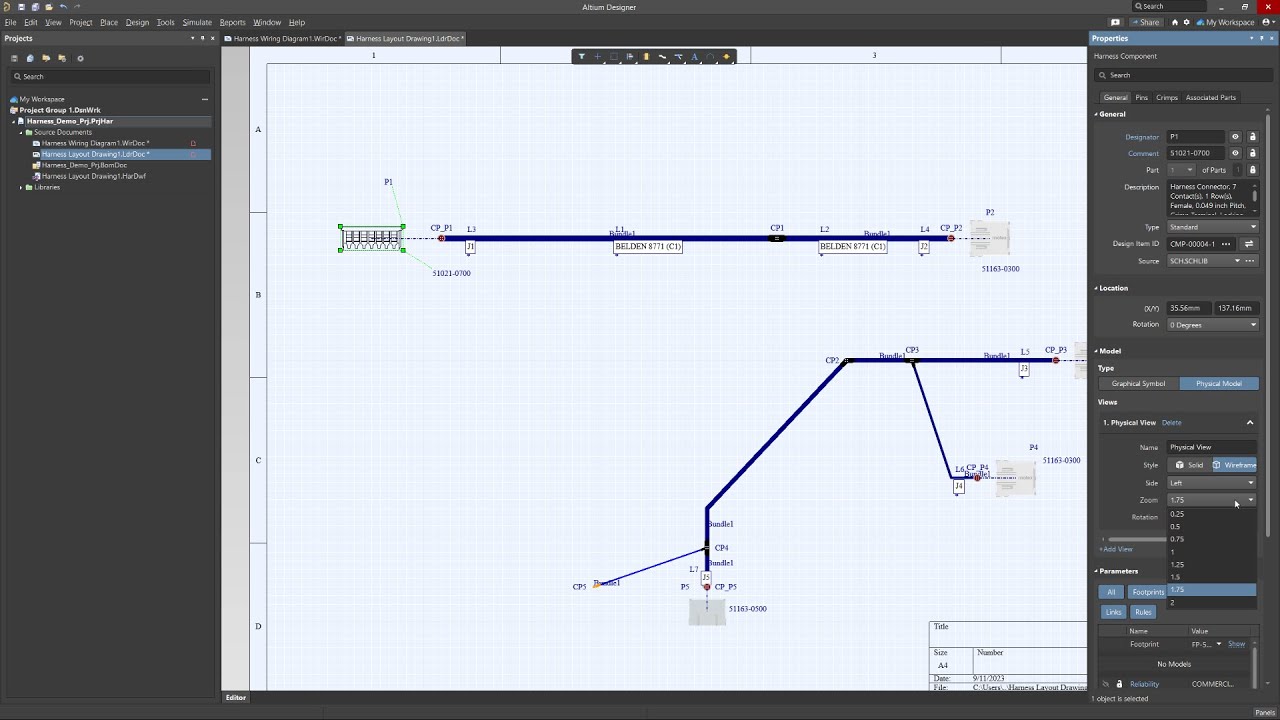The image size is (1280, 720).
Task: Toggle visibility of the Designator with the eye icon
Action: (x=1235, y=137)
